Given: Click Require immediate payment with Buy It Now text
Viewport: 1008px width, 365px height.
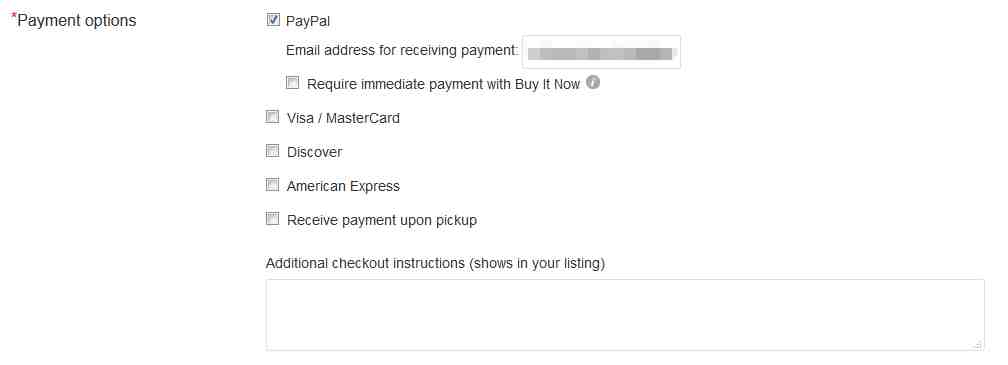Looking at the screenshot, I should pos(444,84).
